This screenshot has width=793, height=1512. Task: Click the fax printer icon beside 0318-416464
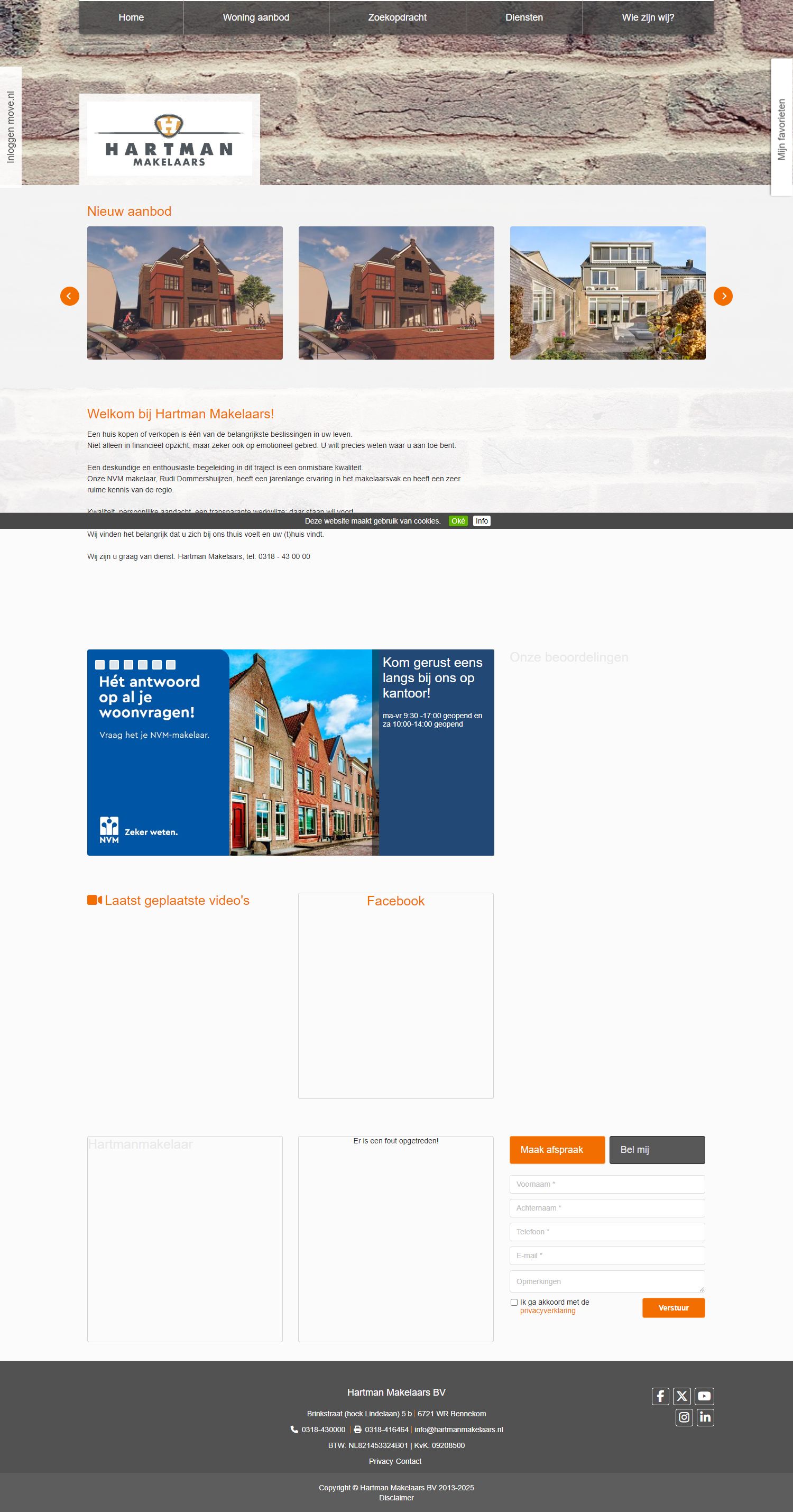coord(357,1429)
